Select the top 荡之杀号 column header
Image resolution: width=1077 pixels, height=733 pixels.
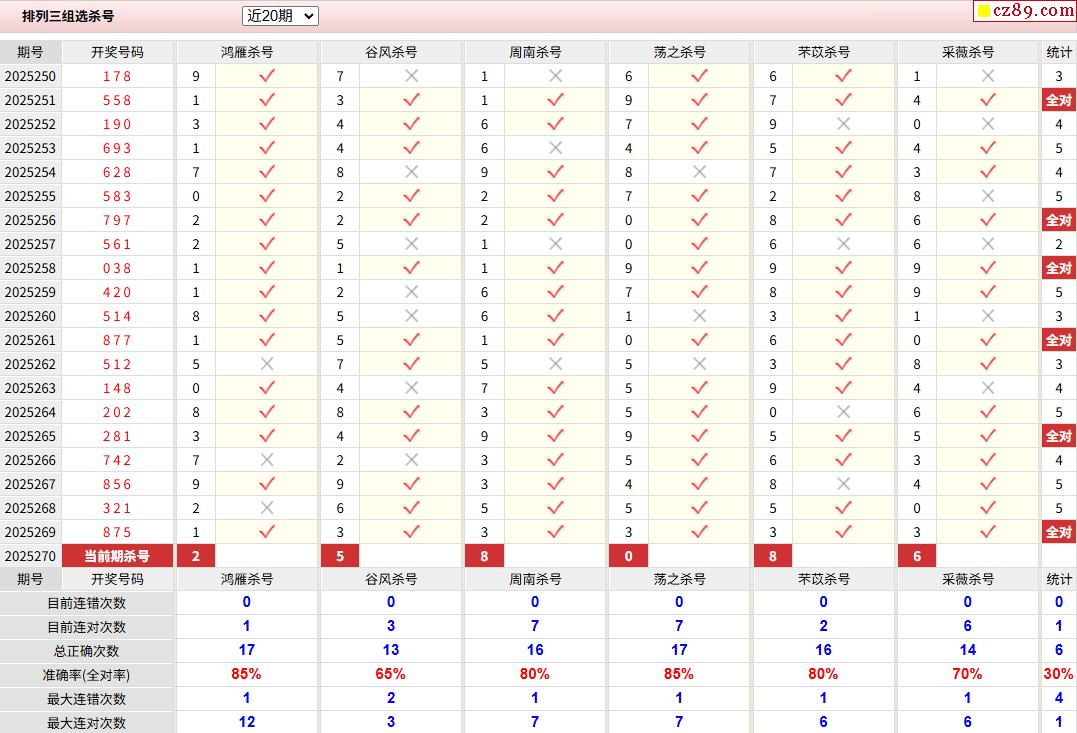pos(679,52)
